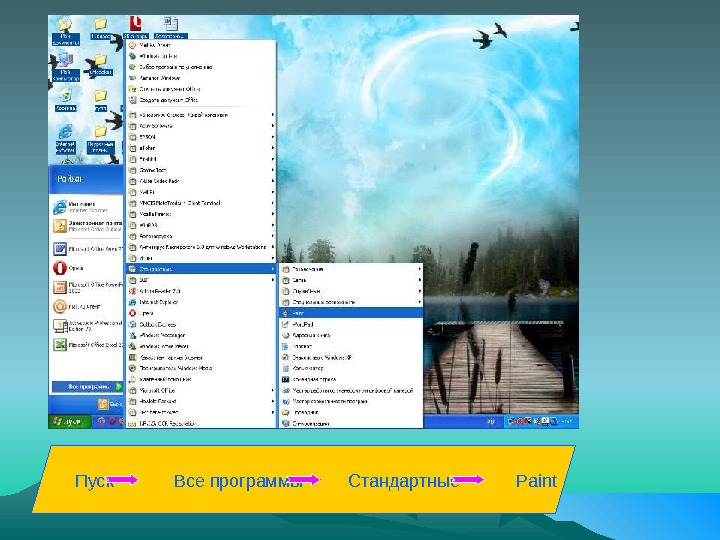The image size is (720, 540).
Task: Open Windows Movie Maker from the programs list
Action: 201,346
